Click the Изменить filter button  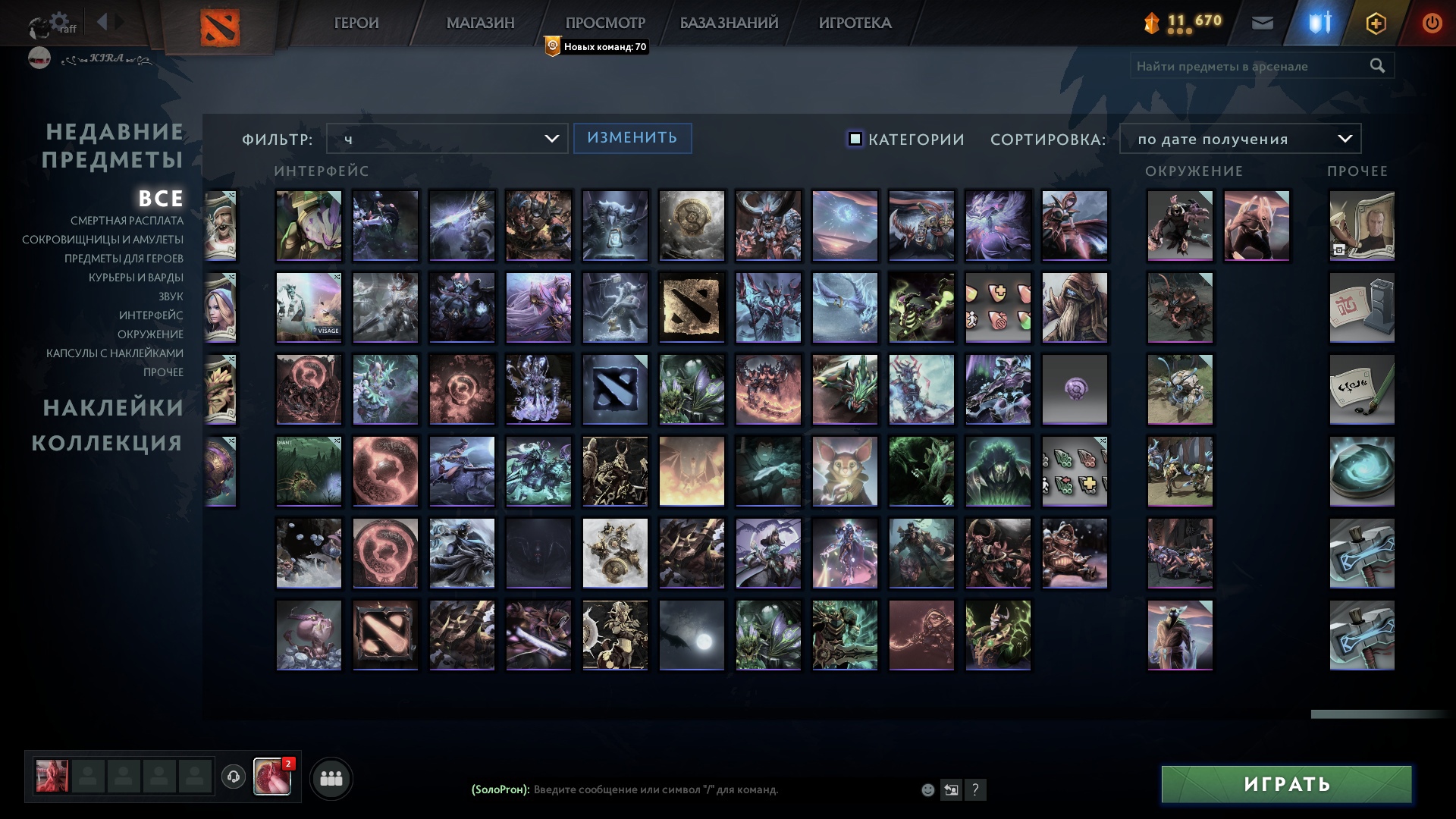[x=632, y=138]
